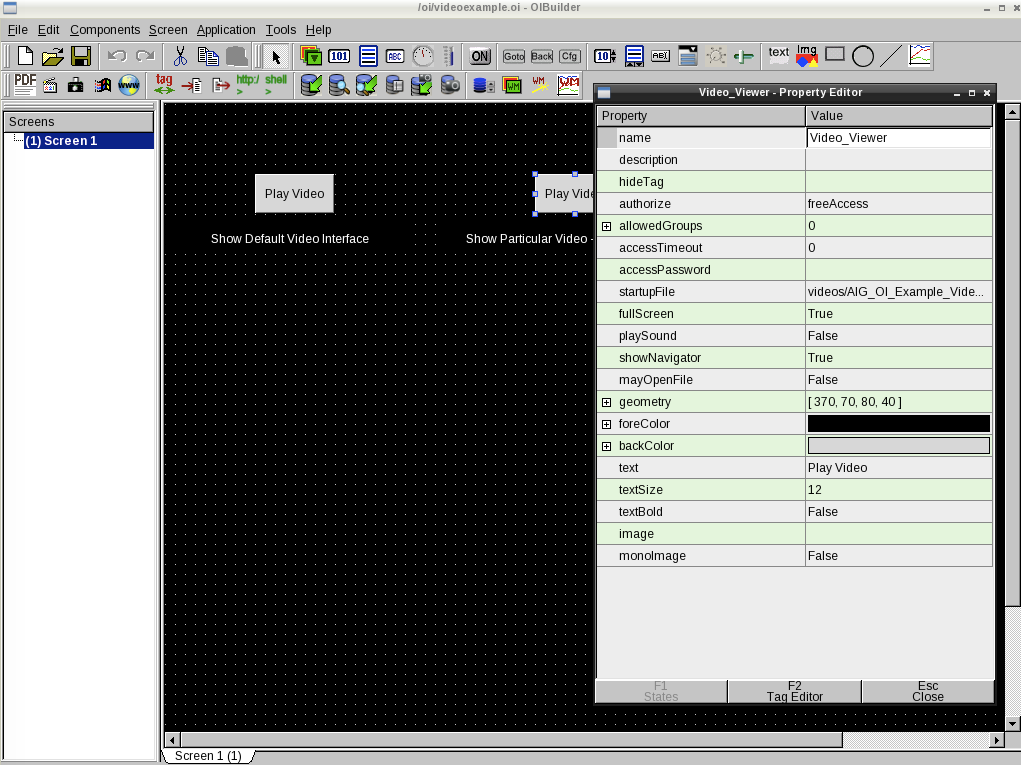1021x765 pixels.
Task: Select the text label component tool
Action: point(778,56)
